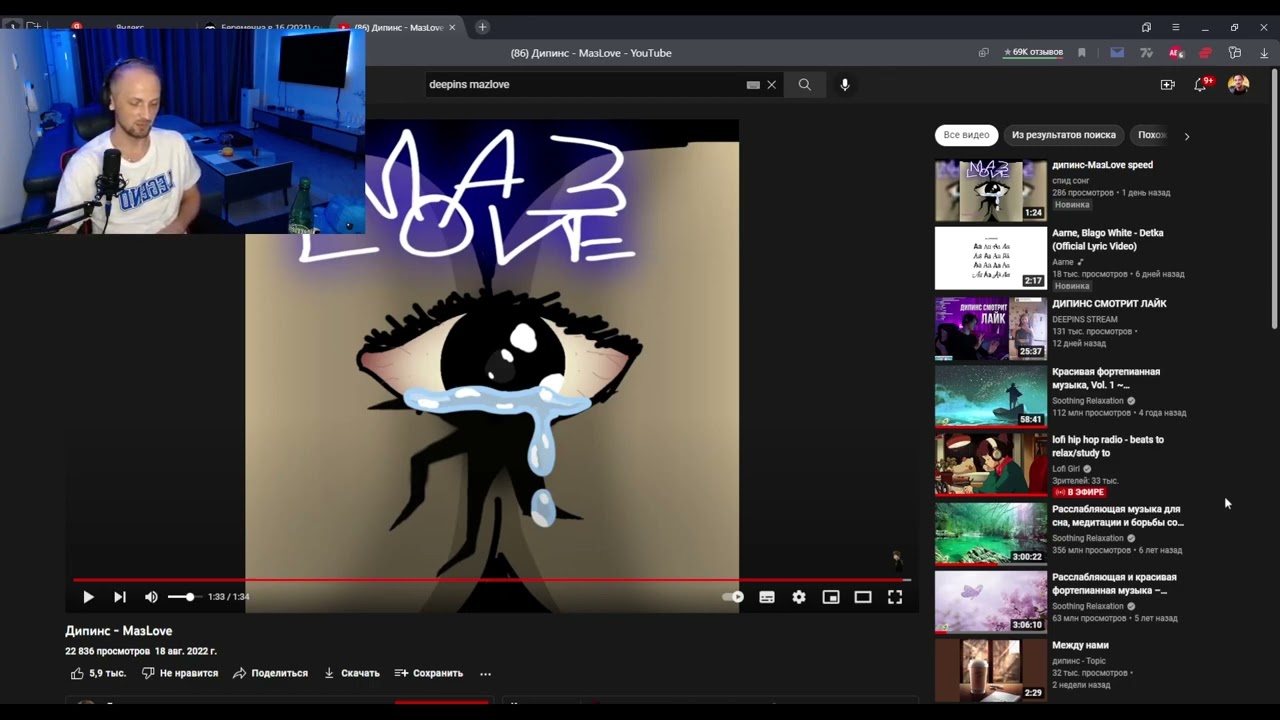Click the copy icon beside 69K отзывов
The image size is (1280, 720).
(984, 53)
